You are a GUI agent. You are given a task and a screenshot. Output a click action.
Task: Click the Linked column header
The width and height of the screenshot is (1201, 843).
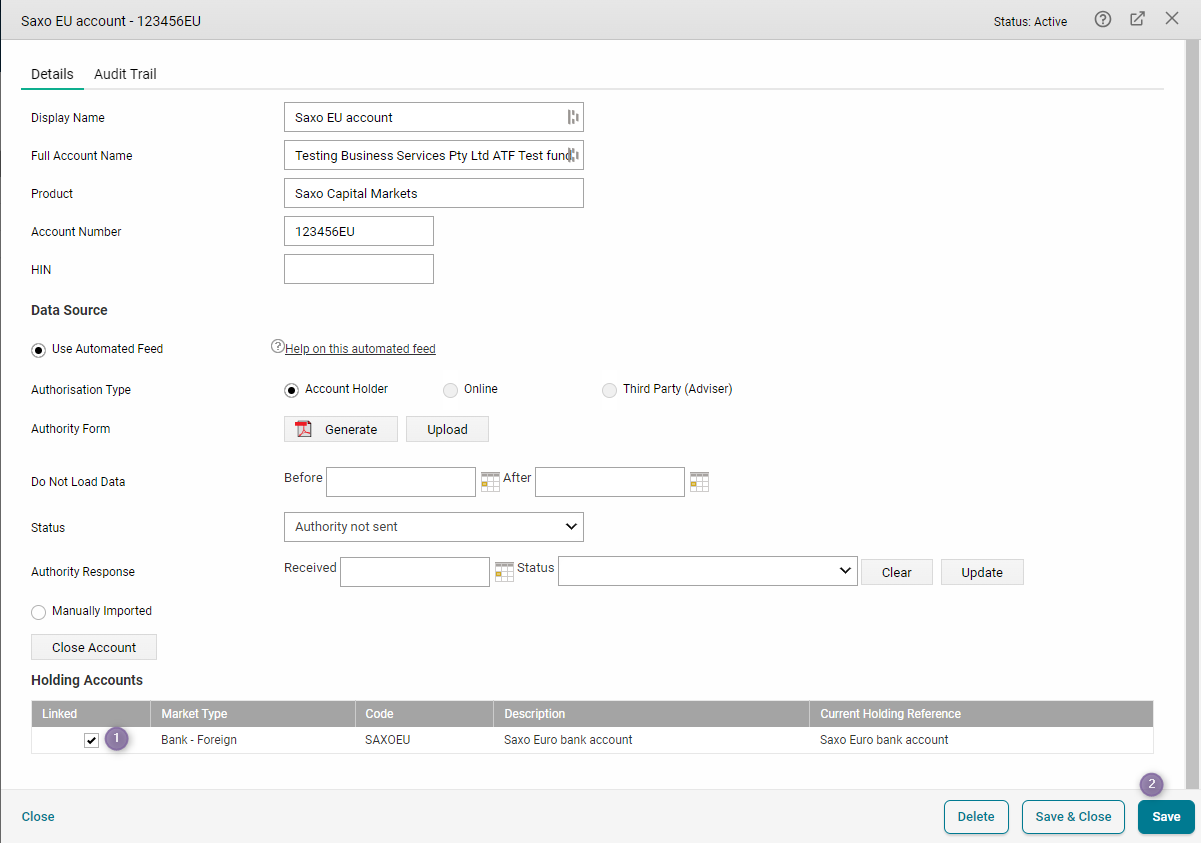(x=91, y=714)
